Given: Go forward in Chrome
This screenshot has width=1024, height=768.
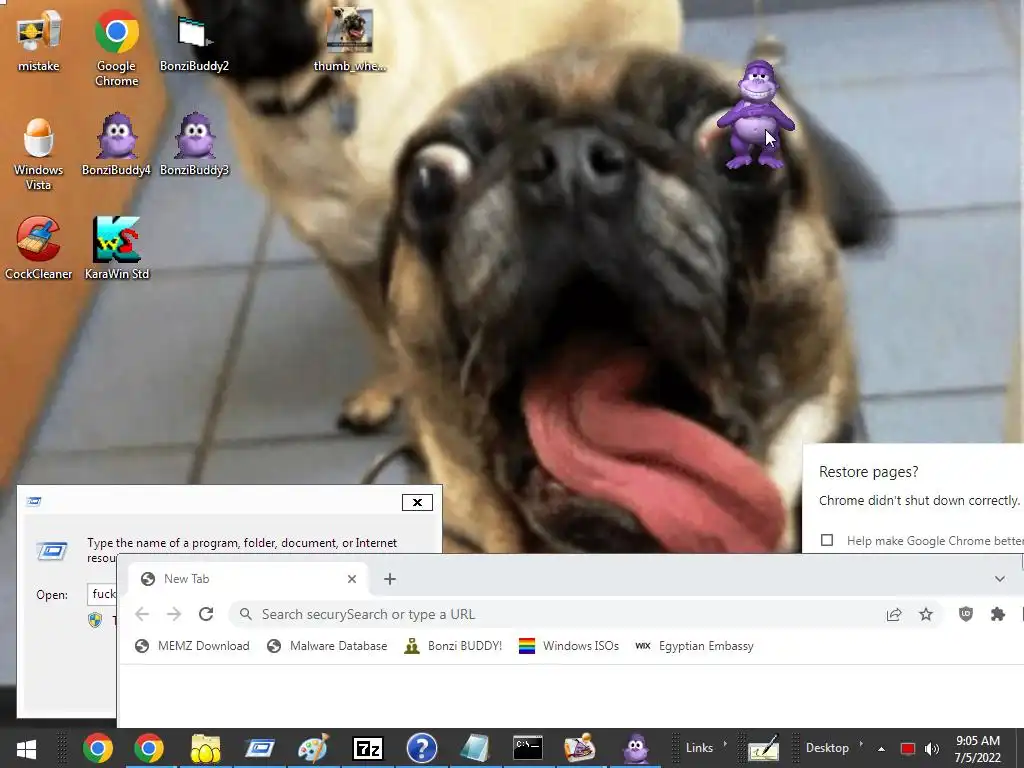Looking at the screenshot, I should pos(174,614).
